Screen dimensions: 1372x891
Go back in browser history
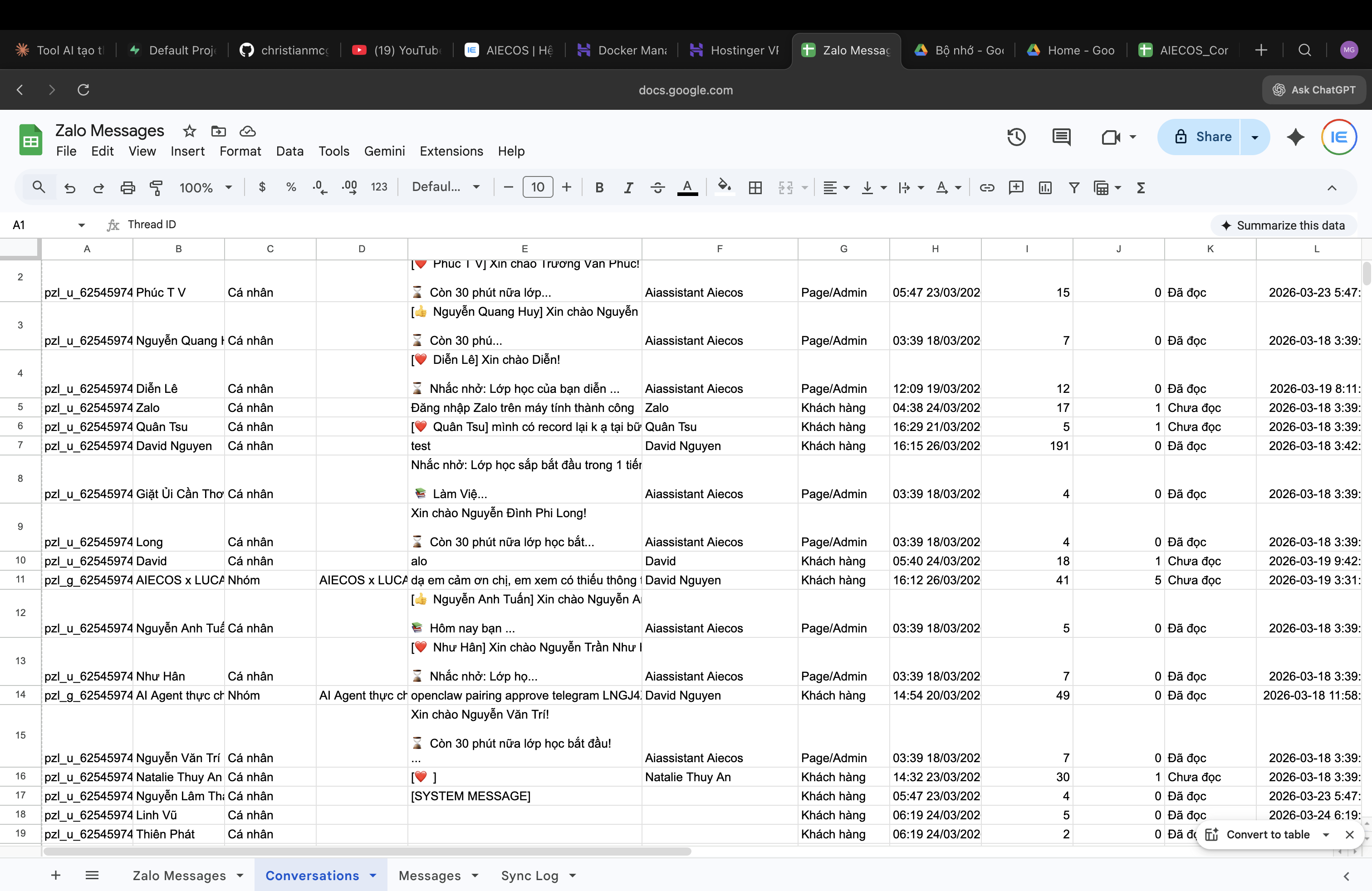coord(20,89)
